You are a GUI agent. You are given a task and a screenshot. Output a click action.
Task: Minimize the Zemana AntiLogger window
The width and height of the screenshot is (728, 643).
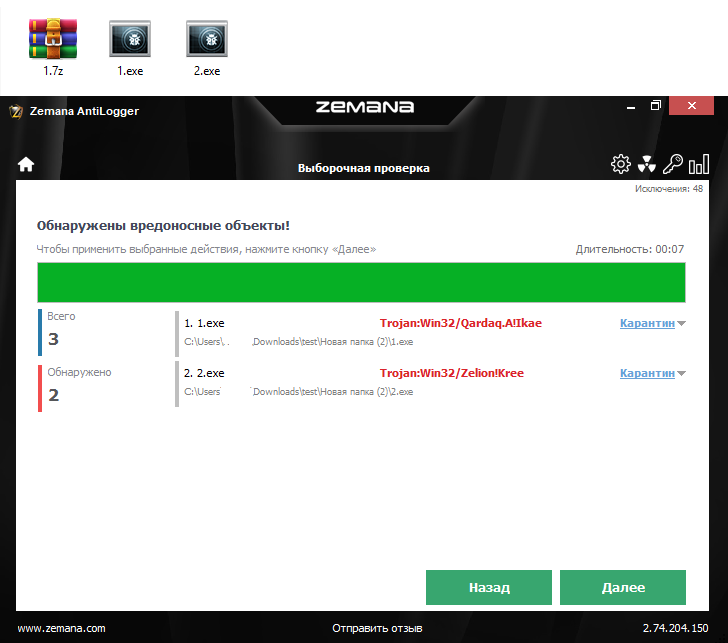[630, 107]
